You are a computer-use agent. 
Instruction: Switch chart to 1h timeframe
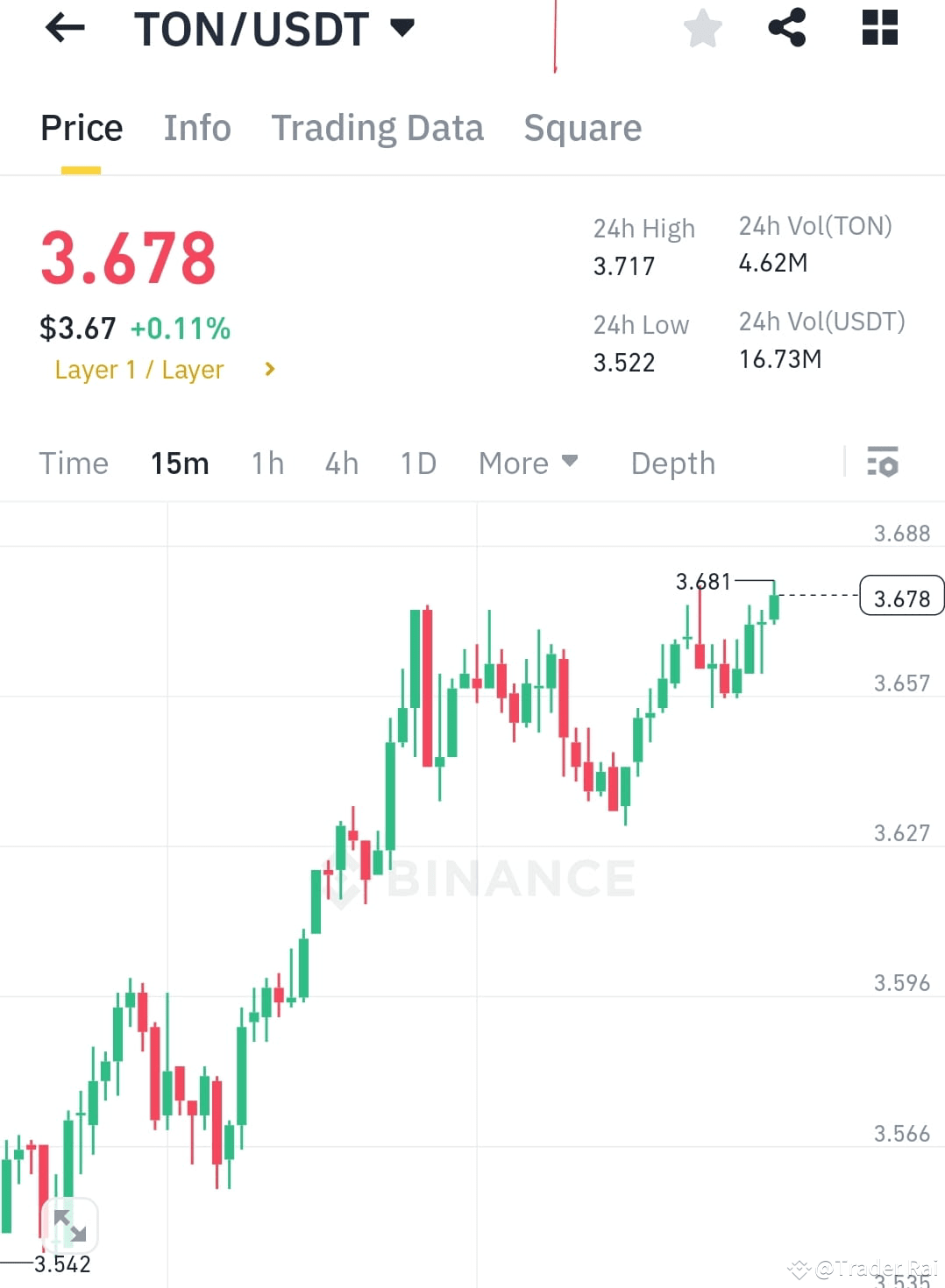click(267, 463)
